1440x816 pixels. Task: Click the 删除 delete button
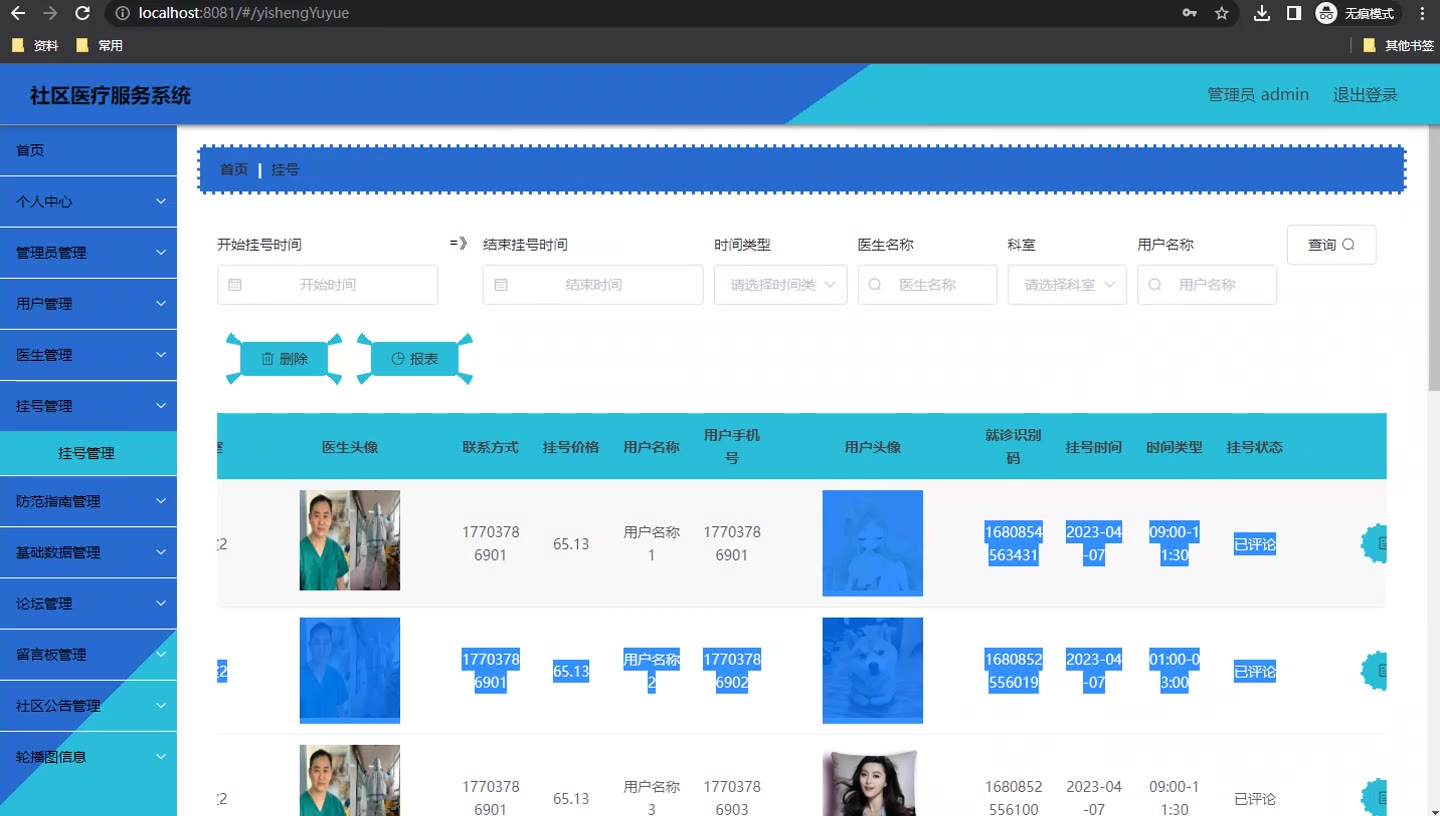coord(284,359)
